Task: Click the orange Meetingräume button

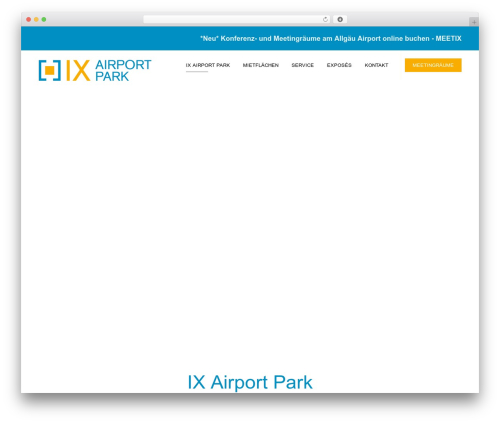Action: [x=433, y=65]
